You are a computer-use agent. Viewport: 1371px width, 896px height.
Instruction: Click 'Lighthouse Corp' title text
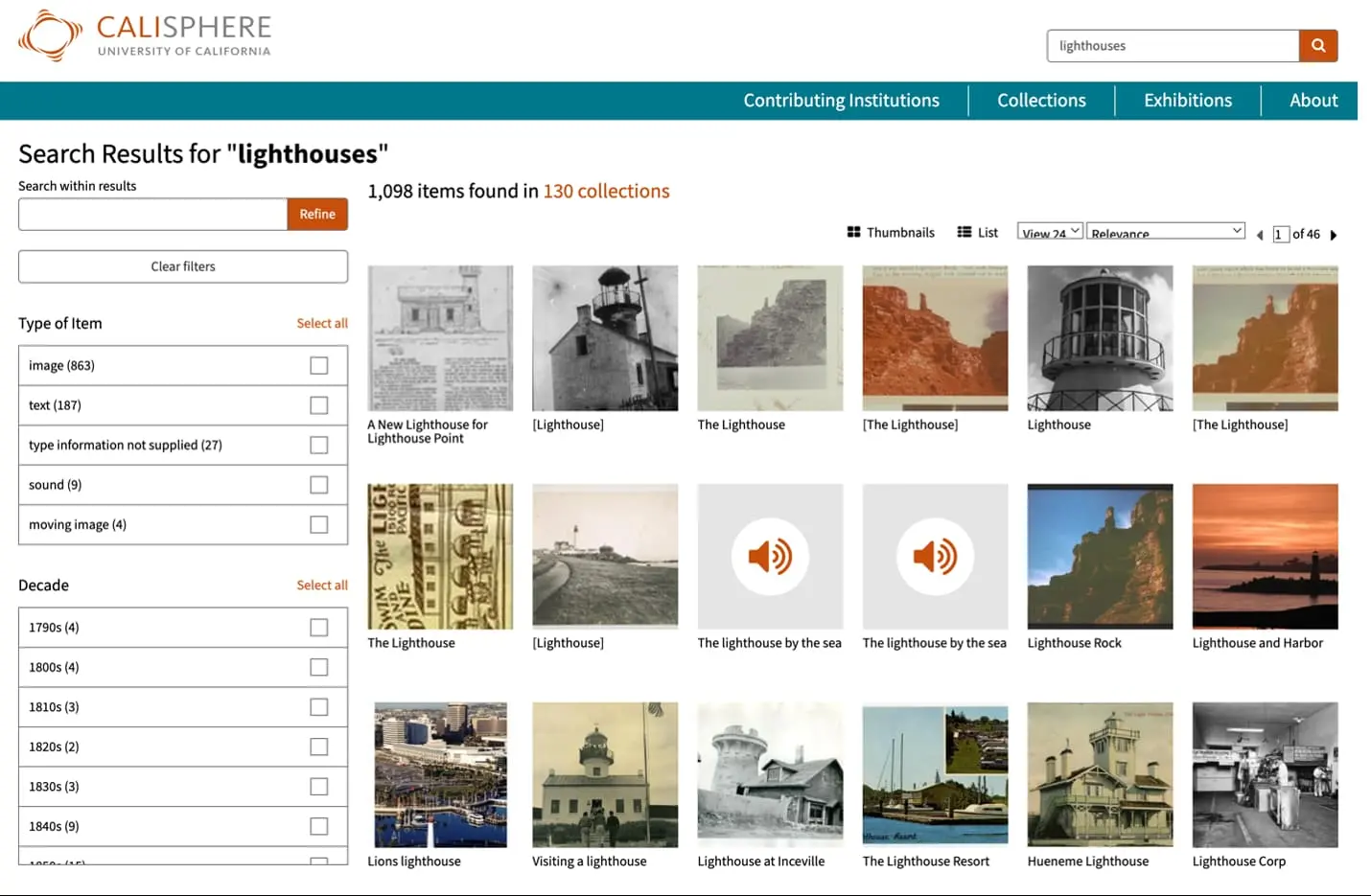point(1239,862)
